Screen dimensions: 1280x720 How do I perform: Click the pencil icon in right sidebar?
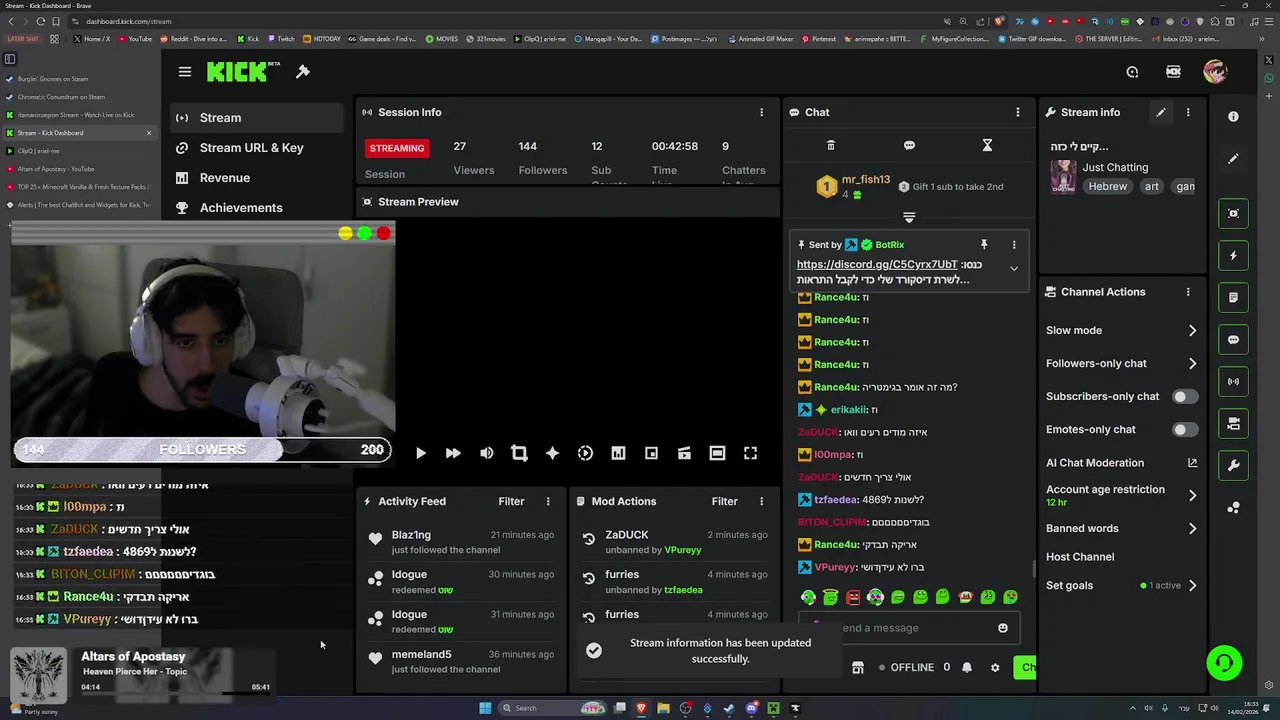click(1233, 159)
